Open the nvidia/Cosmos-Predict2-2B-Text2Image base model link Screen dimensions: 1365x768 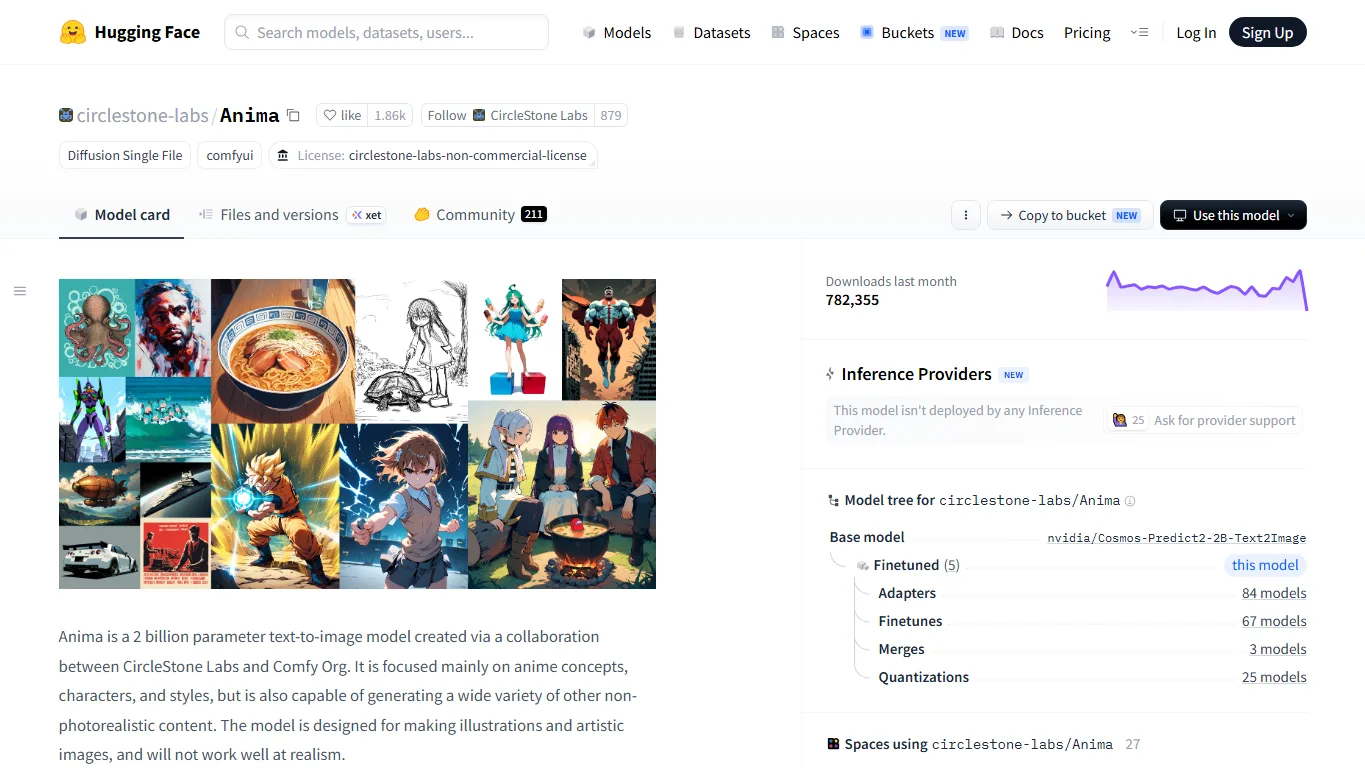[1177, 538]
